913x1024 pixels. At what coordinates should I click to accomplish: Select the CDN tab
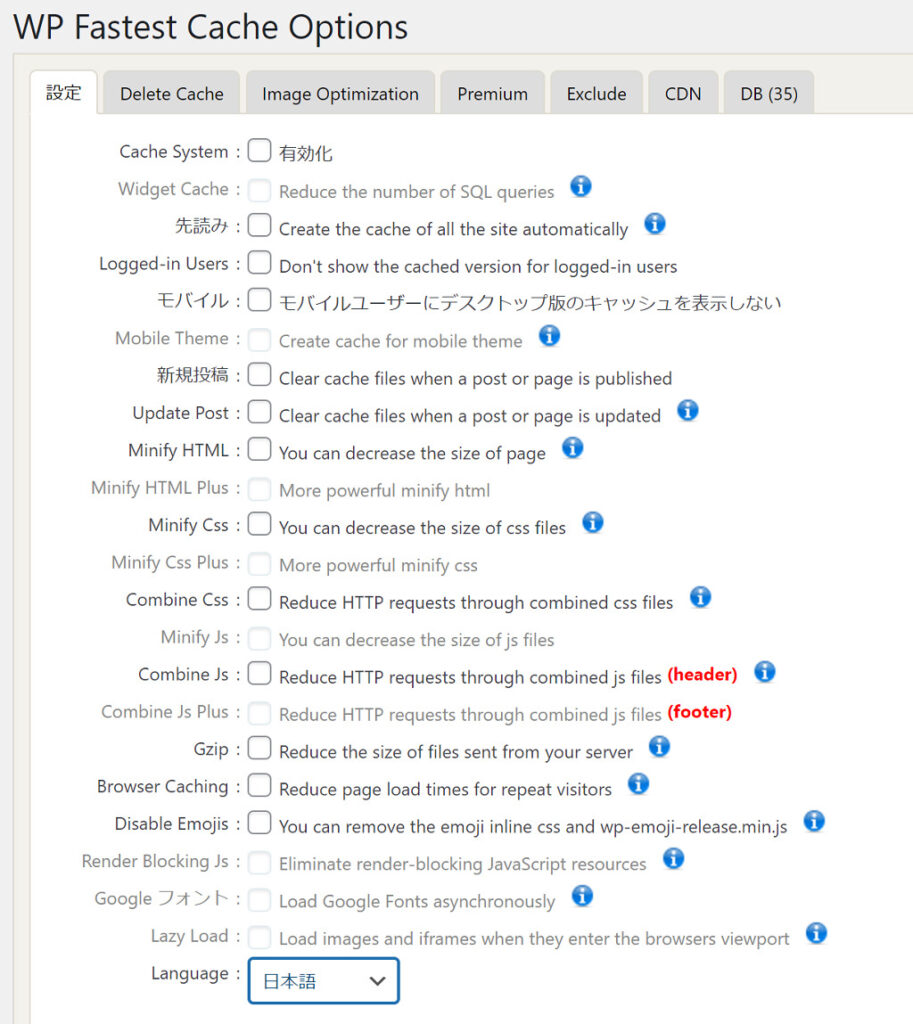[683, 94]
